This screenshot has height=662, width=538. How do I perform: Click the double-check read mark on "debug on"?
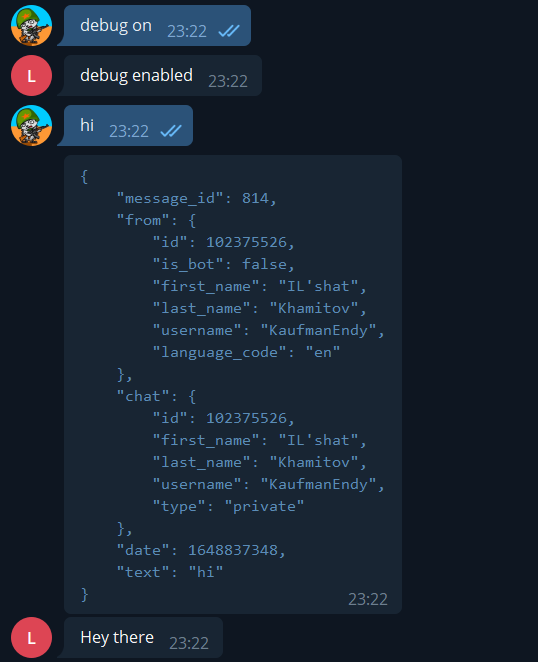(229, 31)
